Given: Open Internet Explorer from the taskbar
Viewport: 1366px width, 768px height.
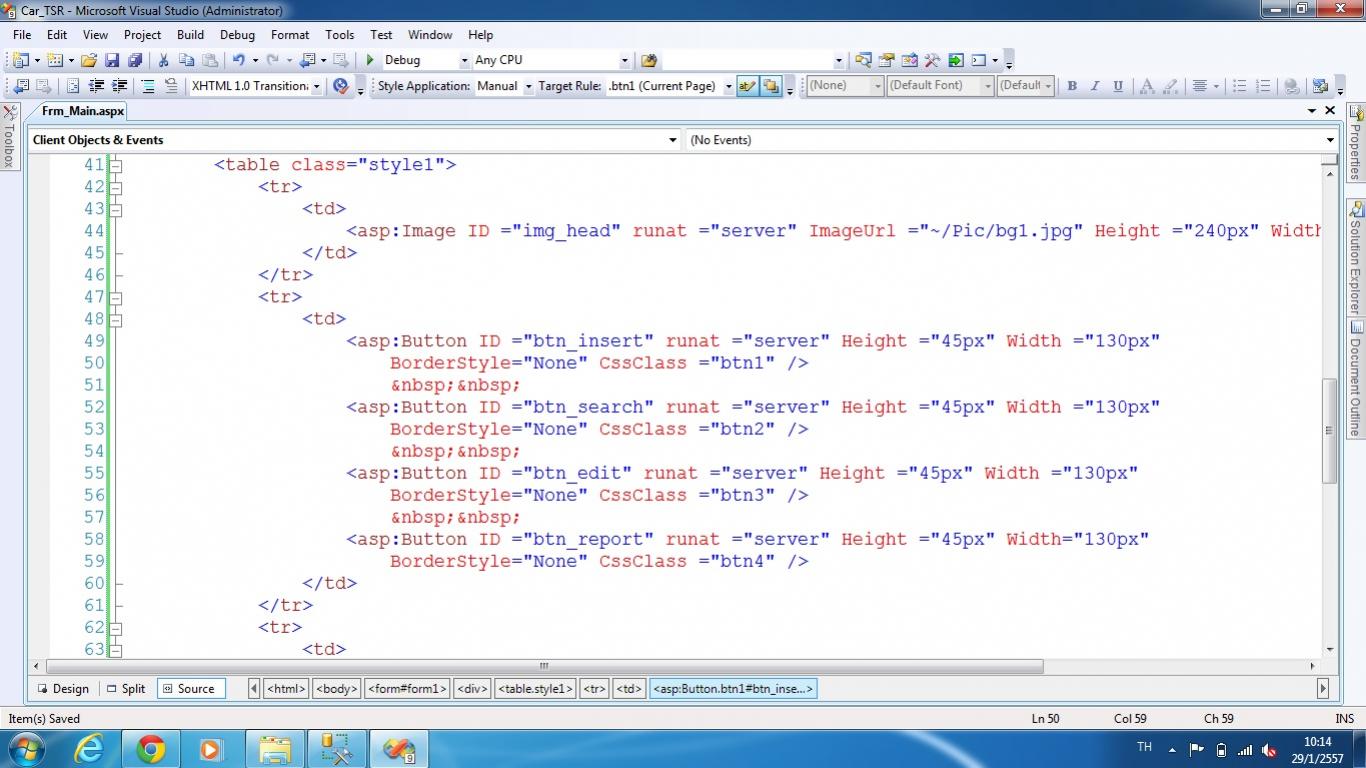Looking at the screenshot, I should (x=89, y=749).
